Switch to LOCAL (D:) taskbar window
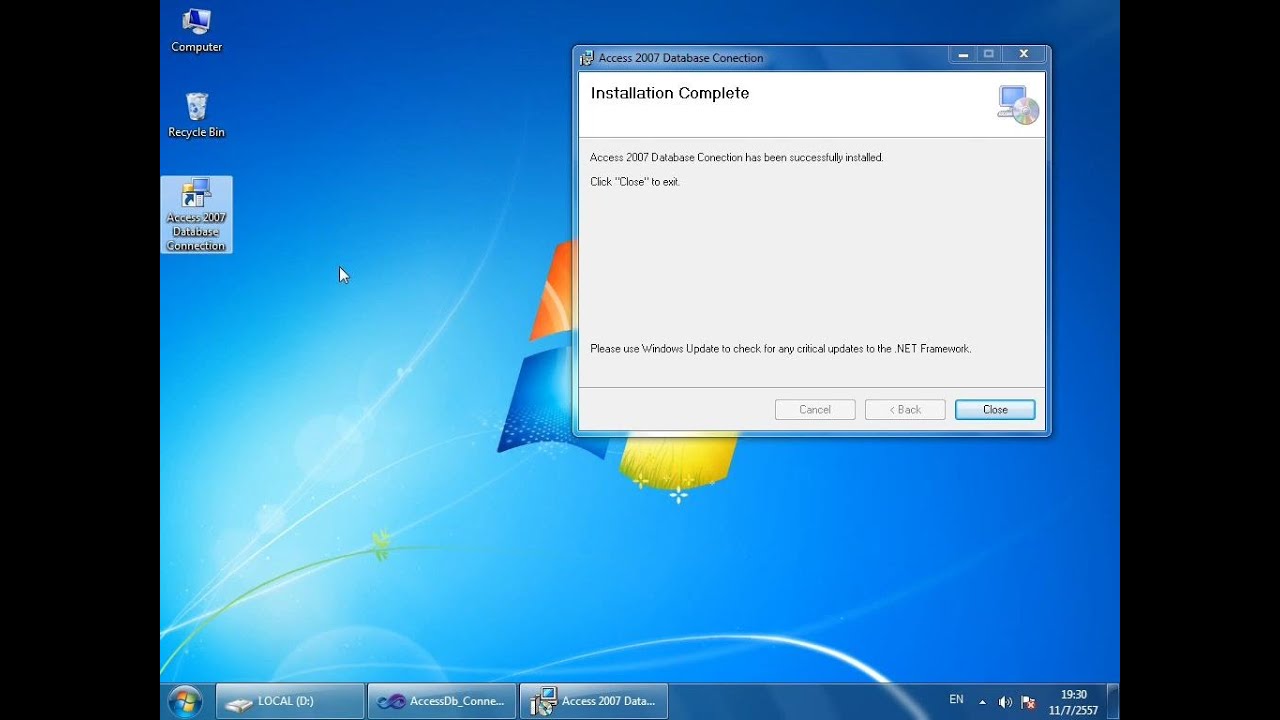1280x720 pixels. point(290,701)
